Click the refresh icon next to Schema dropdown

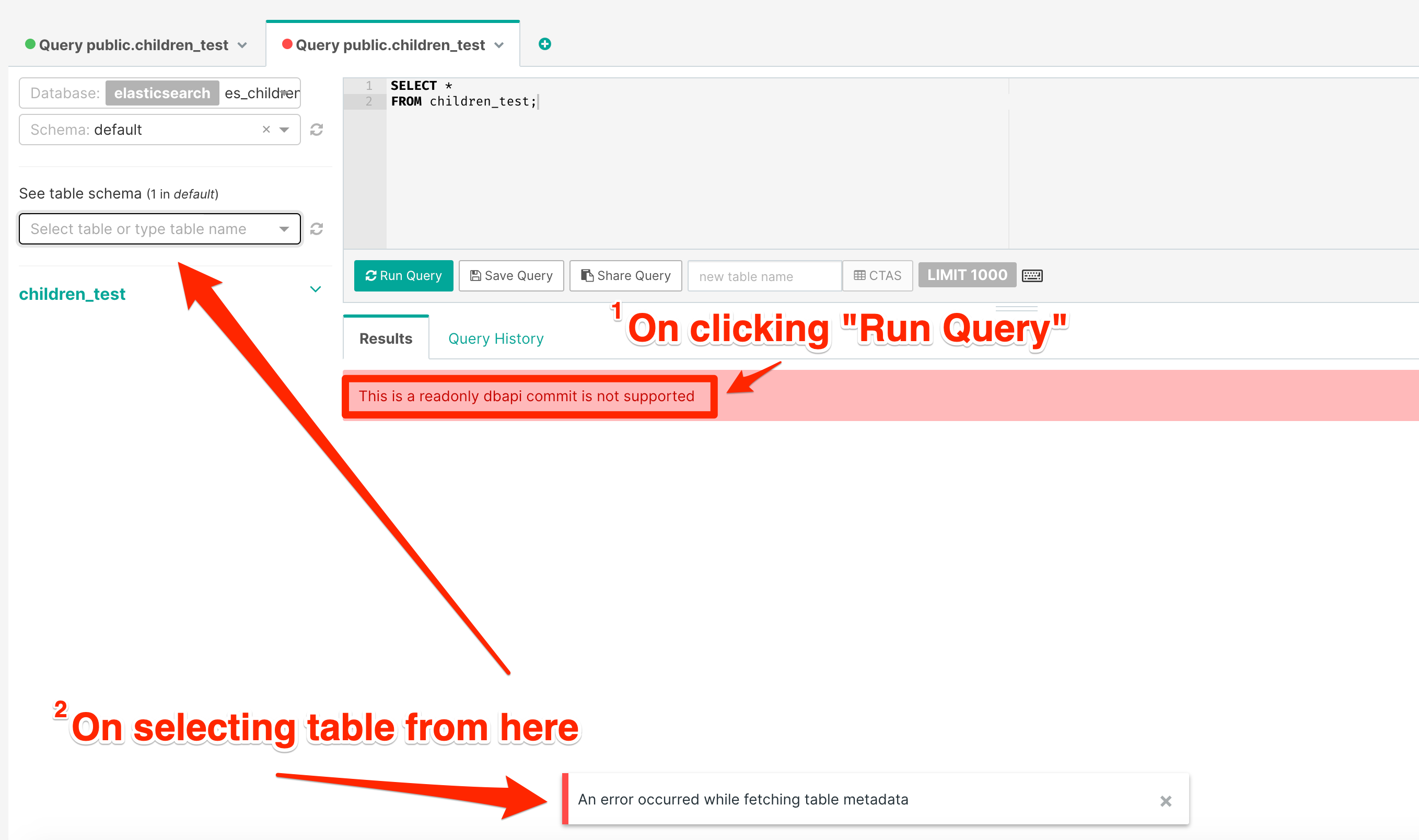pos(317,130)
